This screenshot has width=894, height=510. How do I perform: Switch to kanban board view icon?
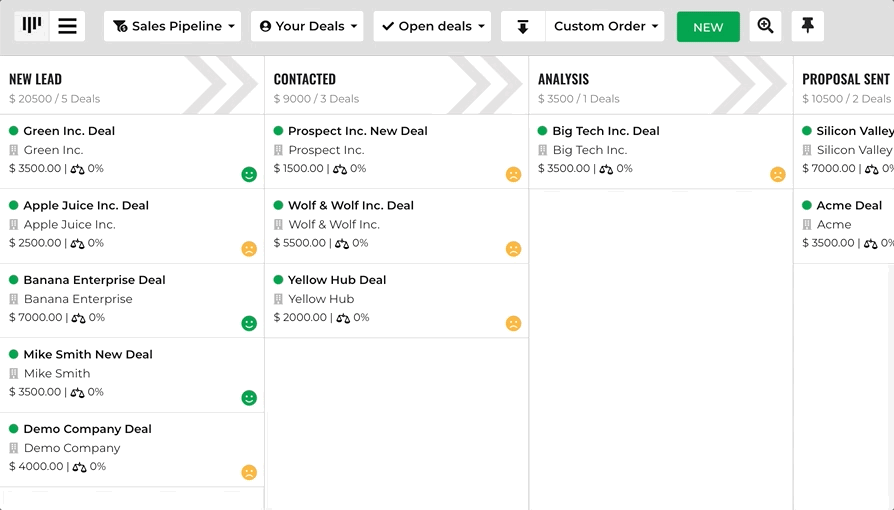pos(32,26)
